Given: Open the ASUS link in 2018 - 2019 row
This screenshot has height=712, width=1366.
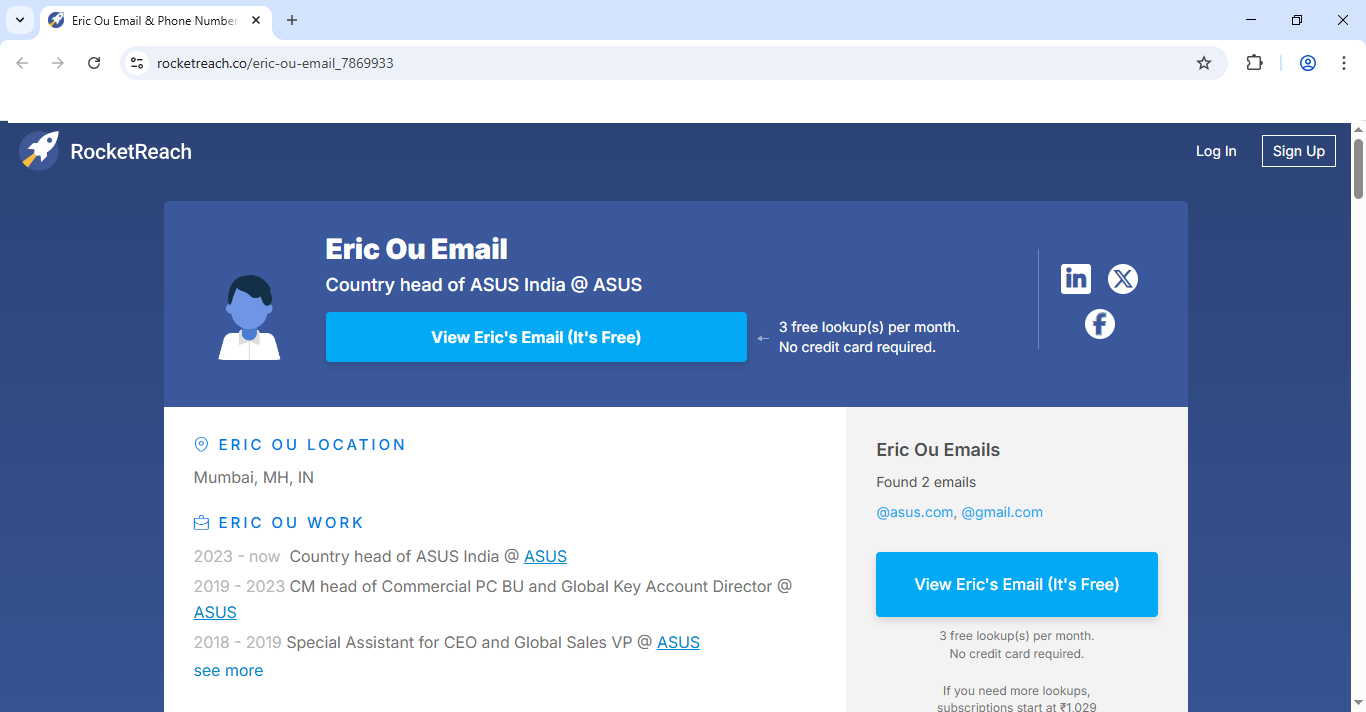Looking at the screenshot, I should coord(678,642).
